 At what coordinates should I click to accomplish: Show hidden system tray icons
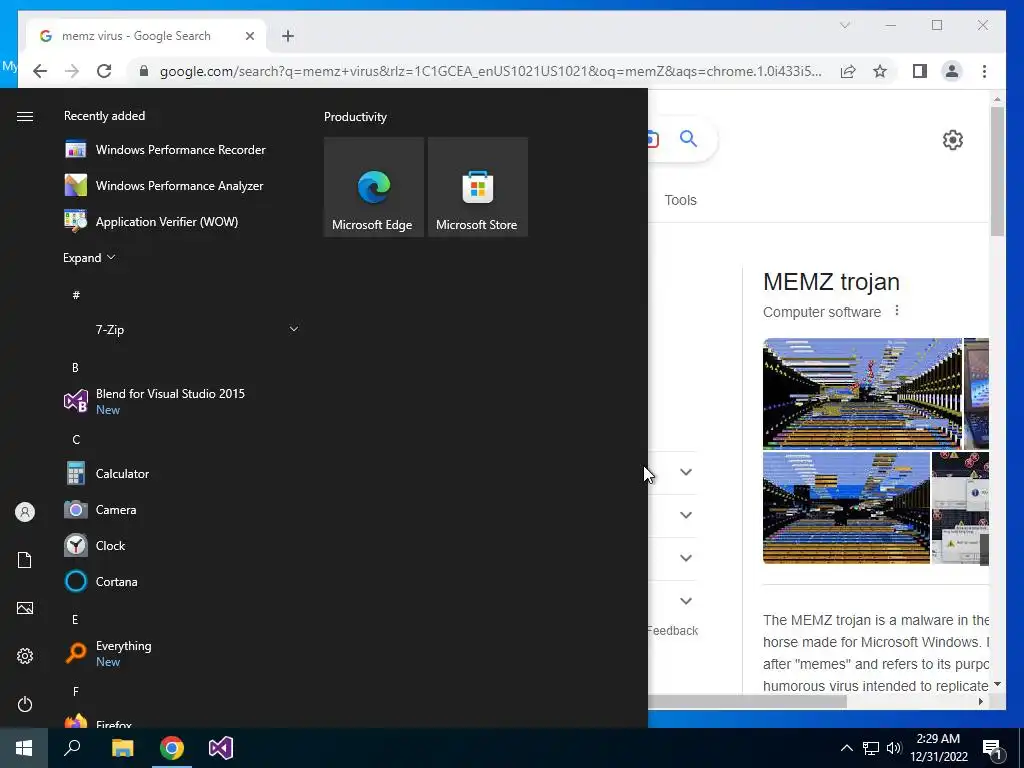pos(846,748)
